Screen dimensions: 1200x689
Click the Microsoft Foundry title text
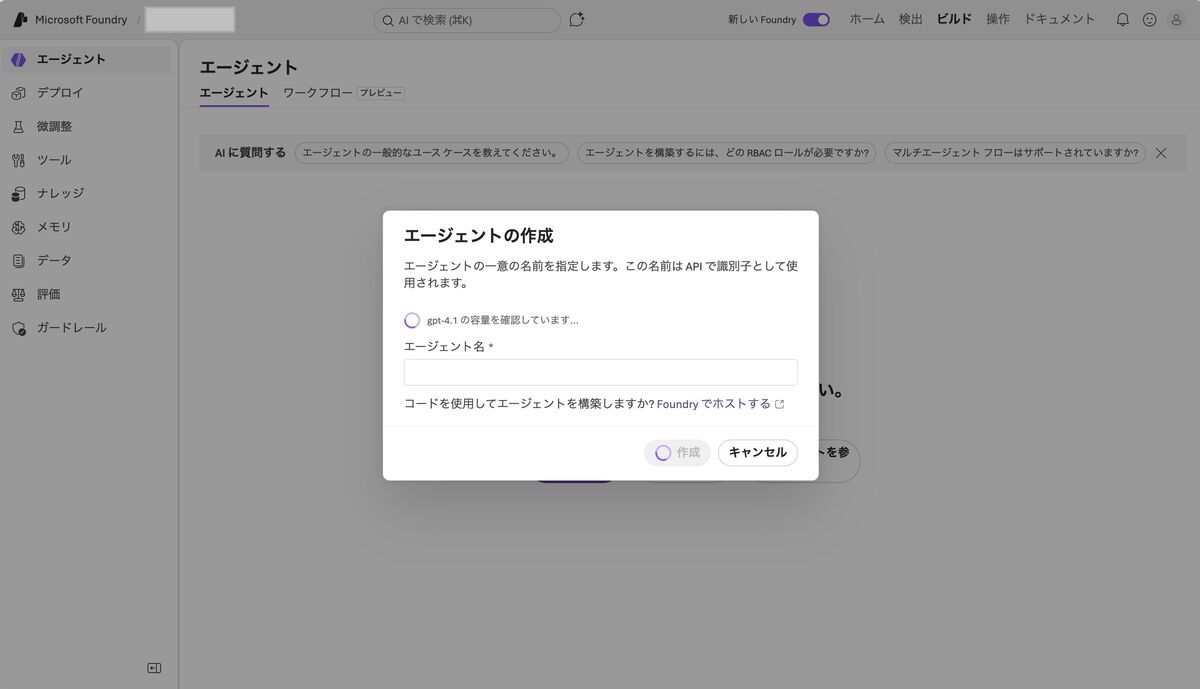point(81,20)
